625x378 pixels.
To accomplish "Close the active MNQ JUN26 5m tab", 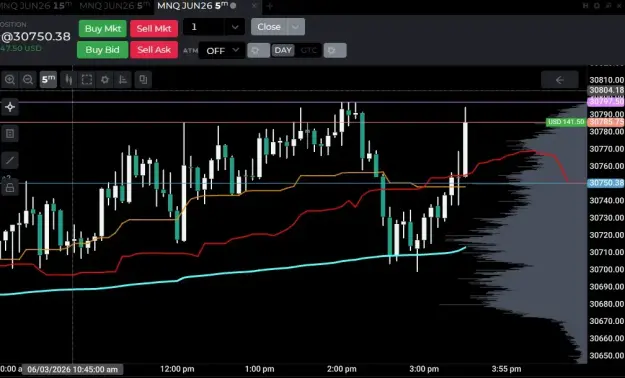I will tap(255, 6).
